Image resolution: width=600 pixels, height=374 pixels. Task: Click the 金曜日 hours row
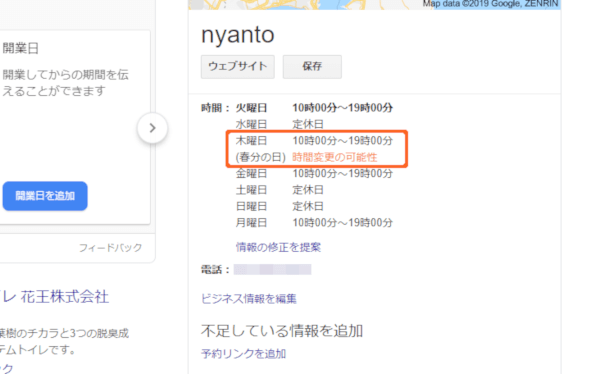pos(314,174)
